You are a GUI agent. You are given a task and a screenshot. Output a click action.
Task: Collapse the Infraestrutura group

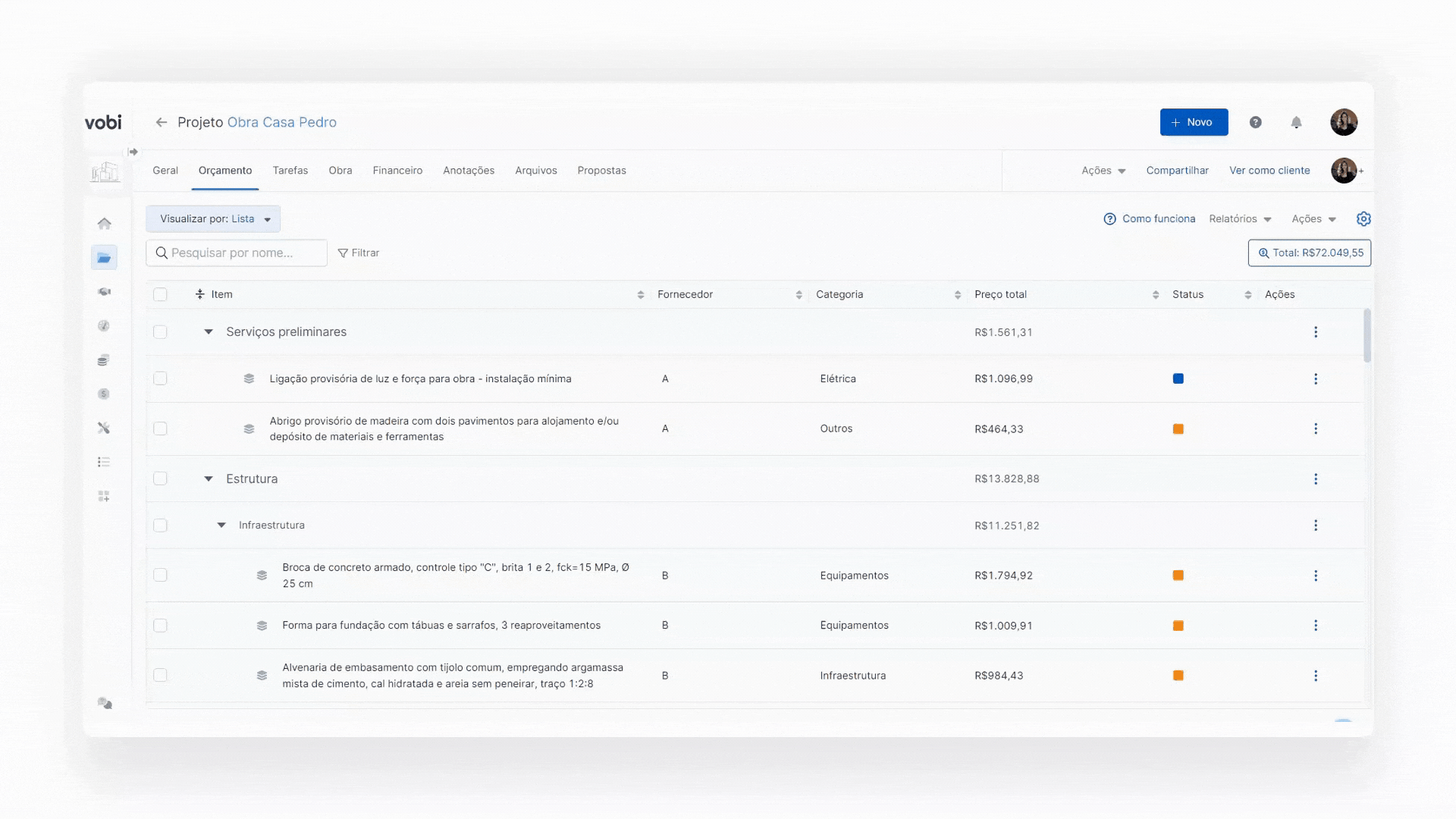pos(221,526)
